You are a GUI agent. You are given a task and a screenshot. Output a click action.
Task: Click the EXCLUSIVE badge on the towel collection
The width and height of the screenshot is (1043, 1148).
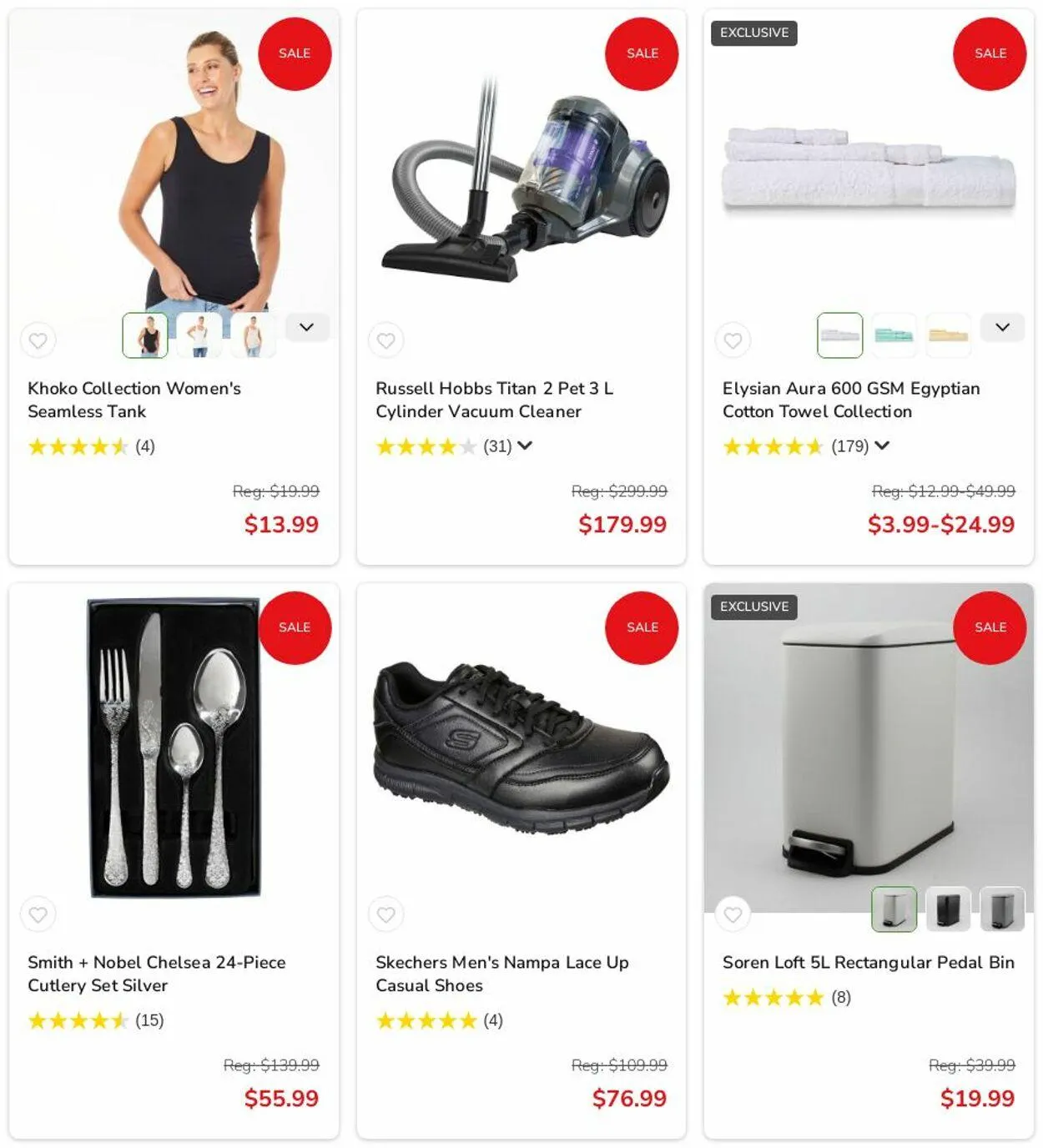pos(754,33)
